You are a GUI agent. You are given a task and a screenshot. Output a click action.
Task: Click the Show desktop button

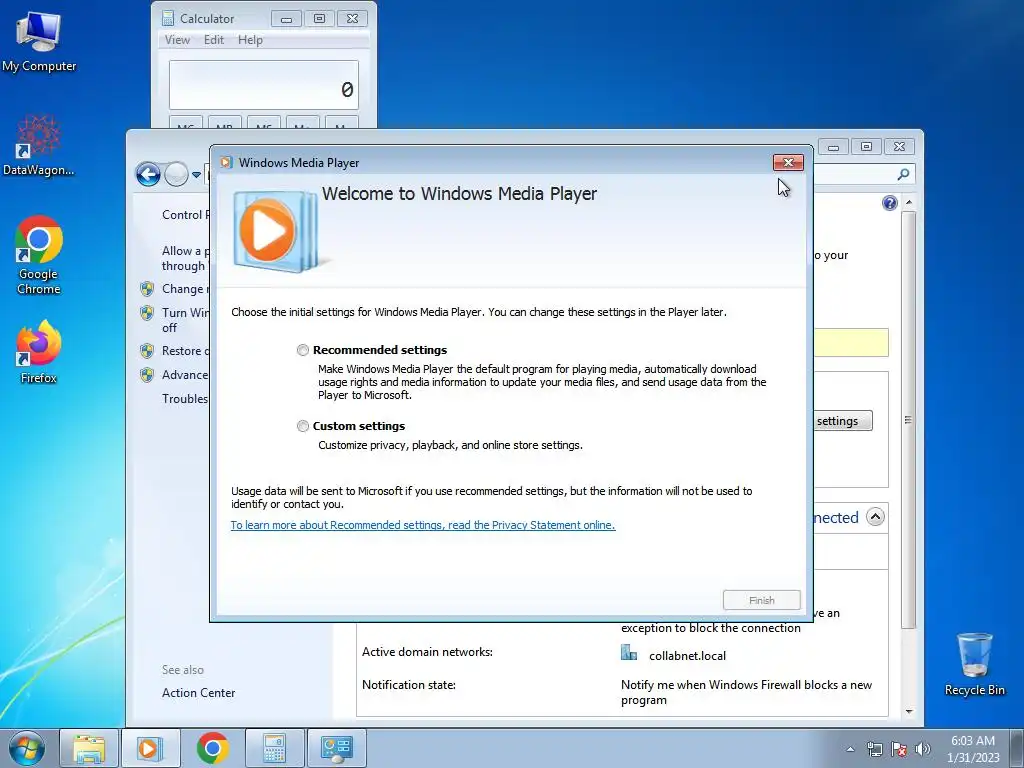pyautogui.click(x=1017, y=748)
